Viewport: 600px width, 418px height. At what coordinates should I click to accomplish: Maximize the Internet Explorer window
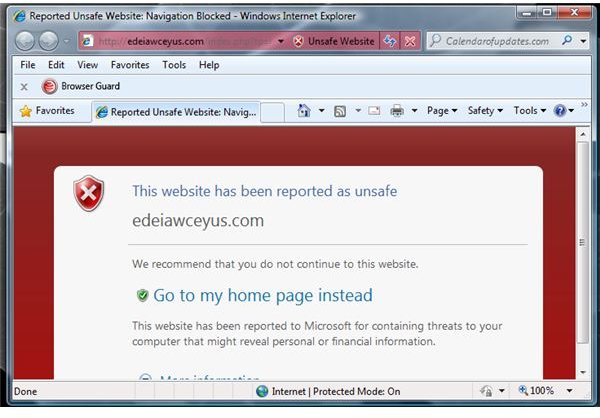pos(548,13)
